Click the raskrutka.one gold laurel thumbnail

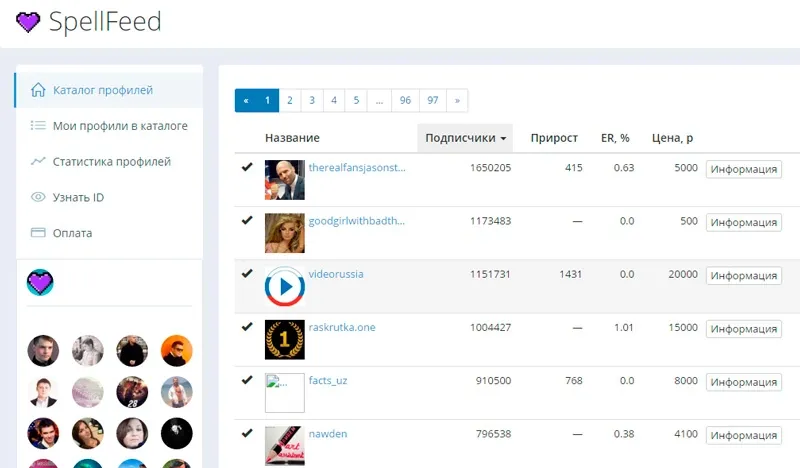[x=285, y=339]
